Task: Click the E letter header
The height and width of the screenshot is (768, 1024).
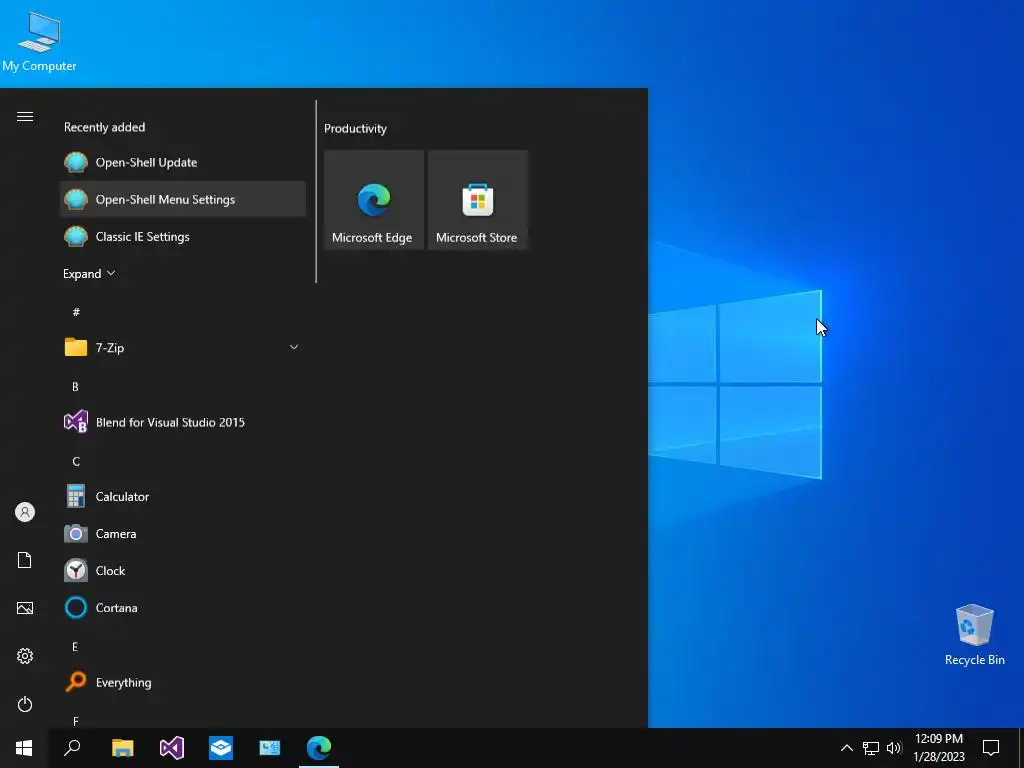Action: pos(75,647)
